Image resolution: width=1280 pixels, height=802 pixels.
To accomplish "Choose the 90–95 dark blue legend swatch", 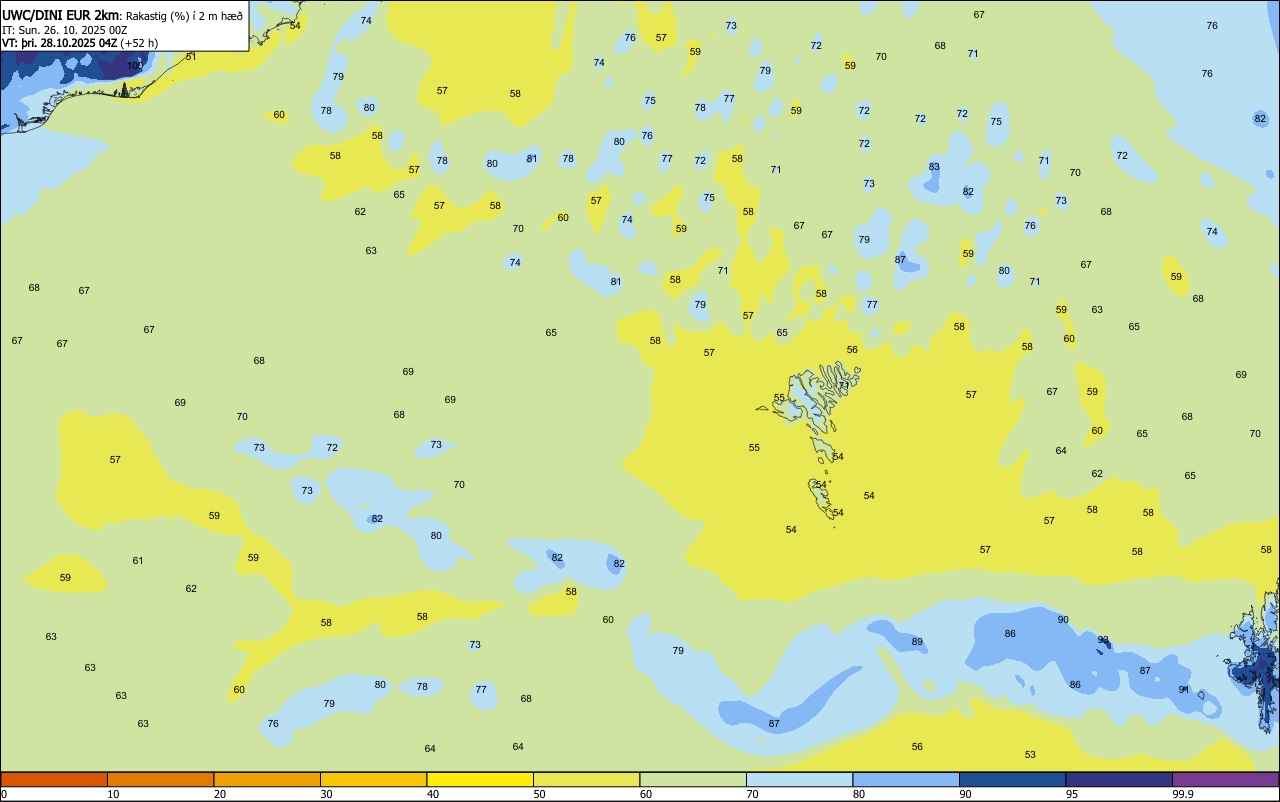I will click(x=1012, y=779).
